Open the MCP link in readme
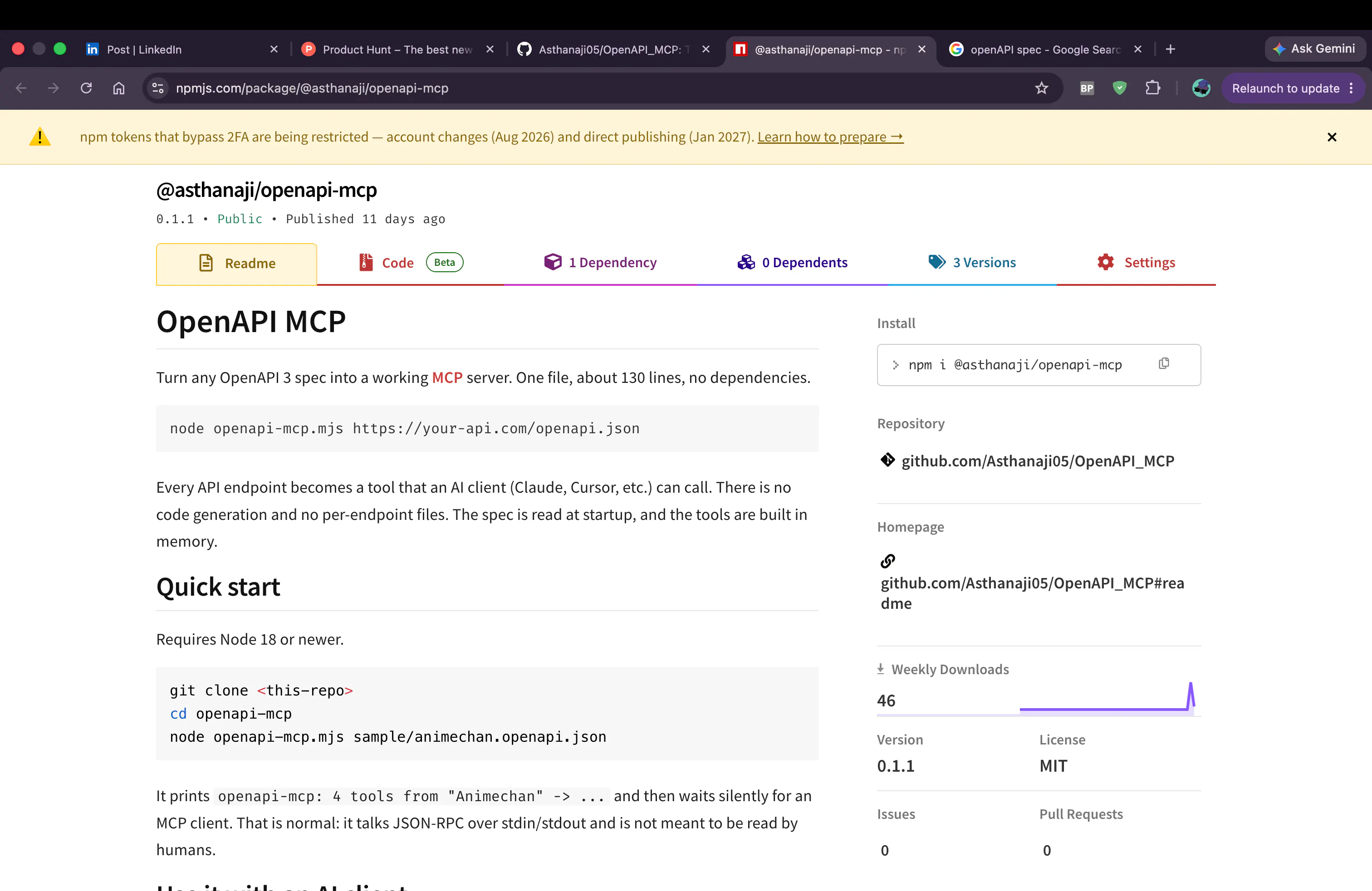1372x891 pixels. pyautogui.click(x=447, y=377)
